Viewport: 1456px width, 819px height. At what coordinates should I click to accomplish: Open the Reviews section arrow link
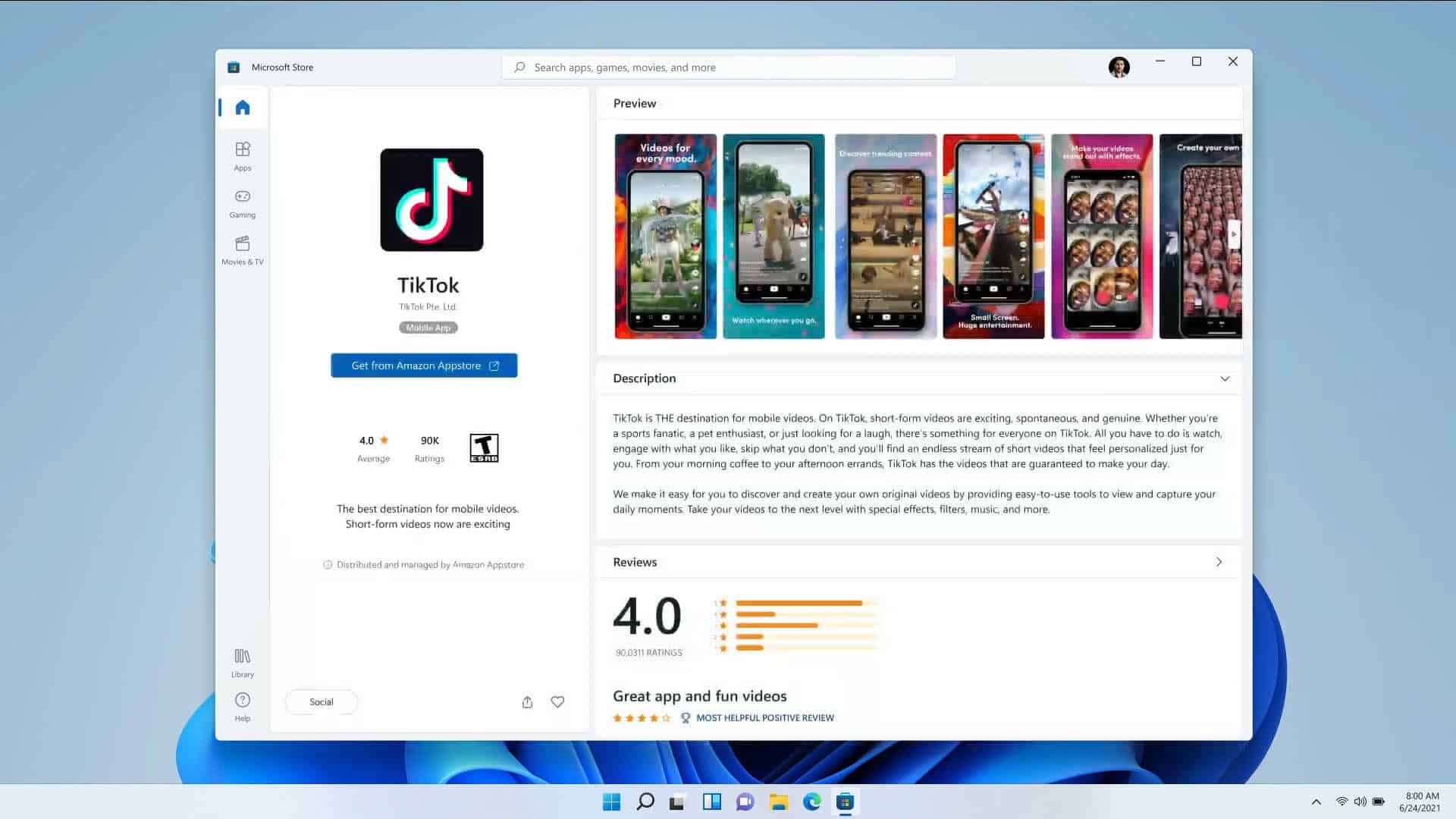coord(1219,562)
